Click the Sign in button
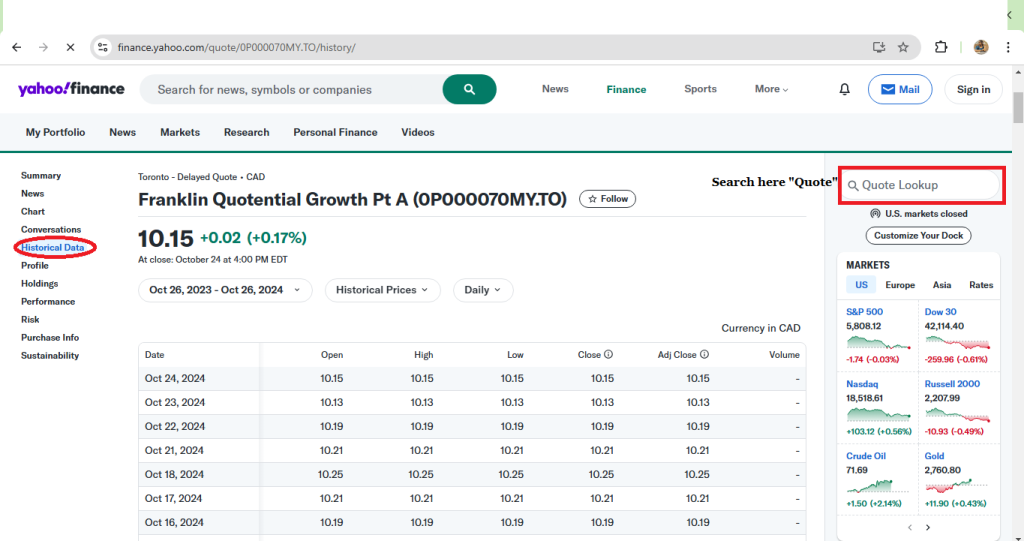The width and height of the screenshot is (1024, 541). pos(974,90)
